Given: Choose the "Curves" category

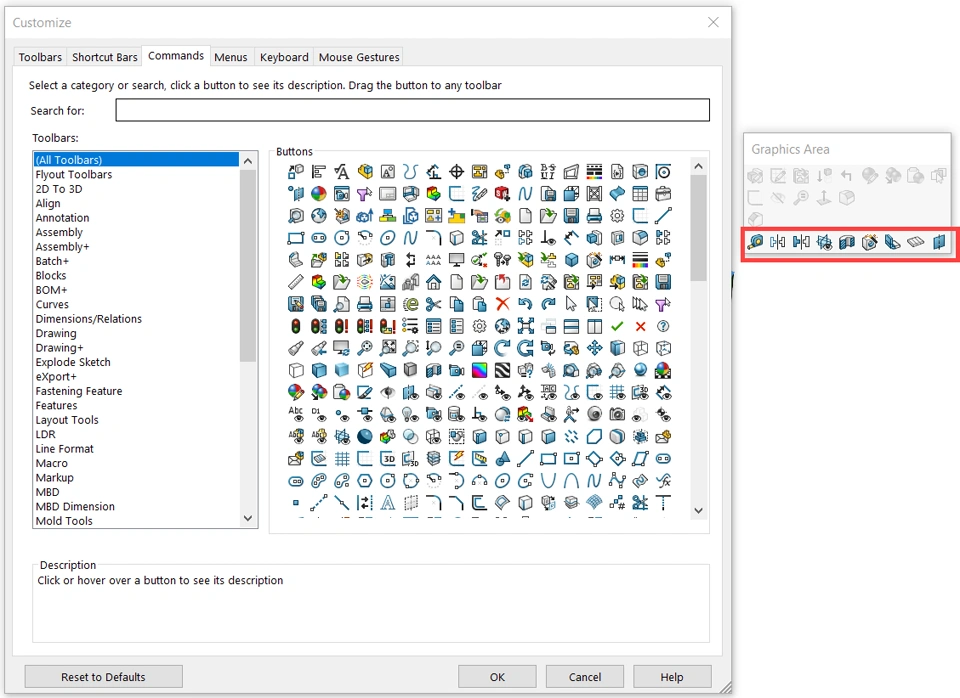Looking at the screenshot, I should click(x=52, y=304).
